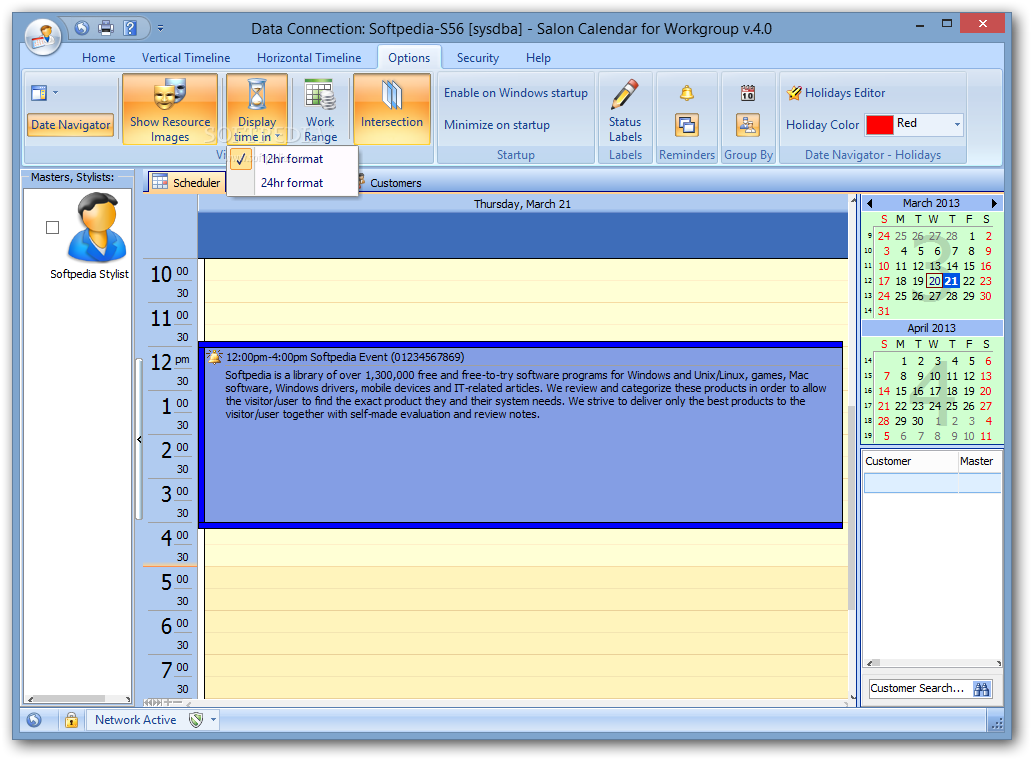Image resolution: width=1032 pixels, height=760 pixels.
Task: Click the Customer Search input field
Action: [919, 688]
